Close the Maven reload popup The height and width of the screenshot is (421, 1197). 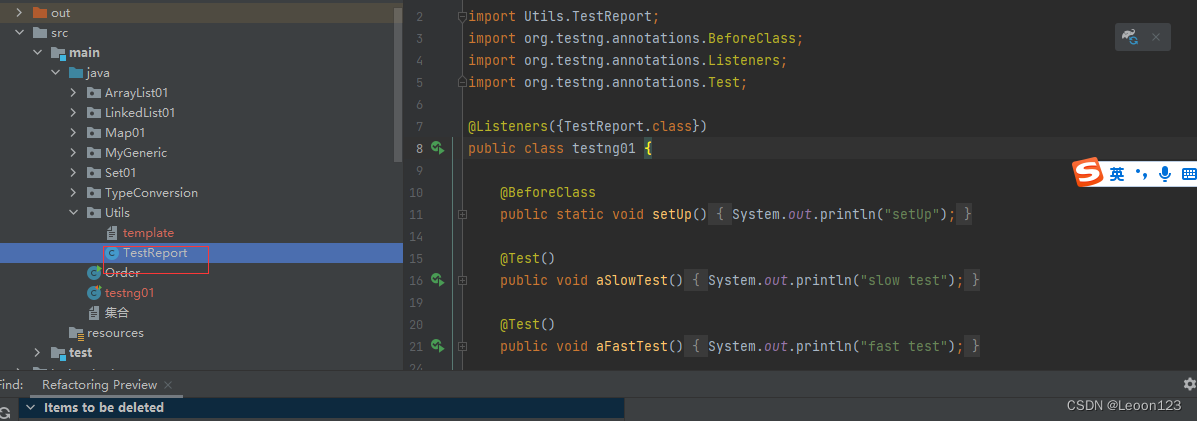pos(1156,37)
